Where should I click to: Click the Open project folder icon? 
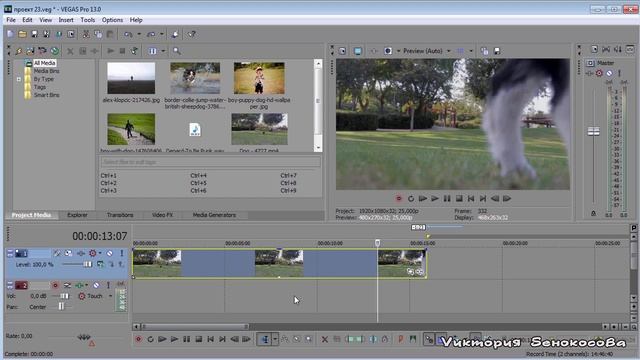pyautogui.click(x=22, y=34)
